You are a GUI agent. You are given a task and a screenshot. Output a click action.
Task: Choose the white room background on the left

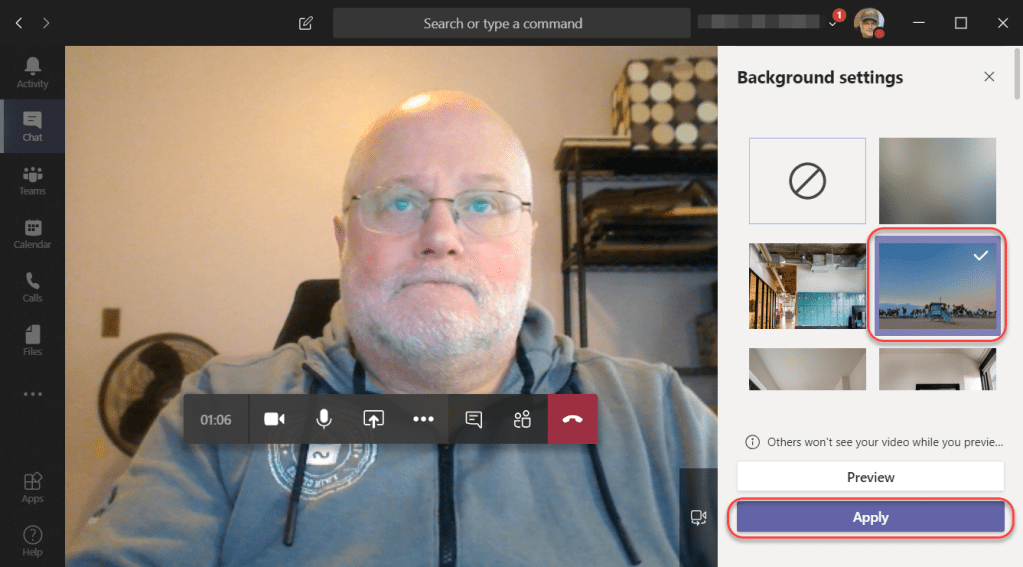[807, 369]
